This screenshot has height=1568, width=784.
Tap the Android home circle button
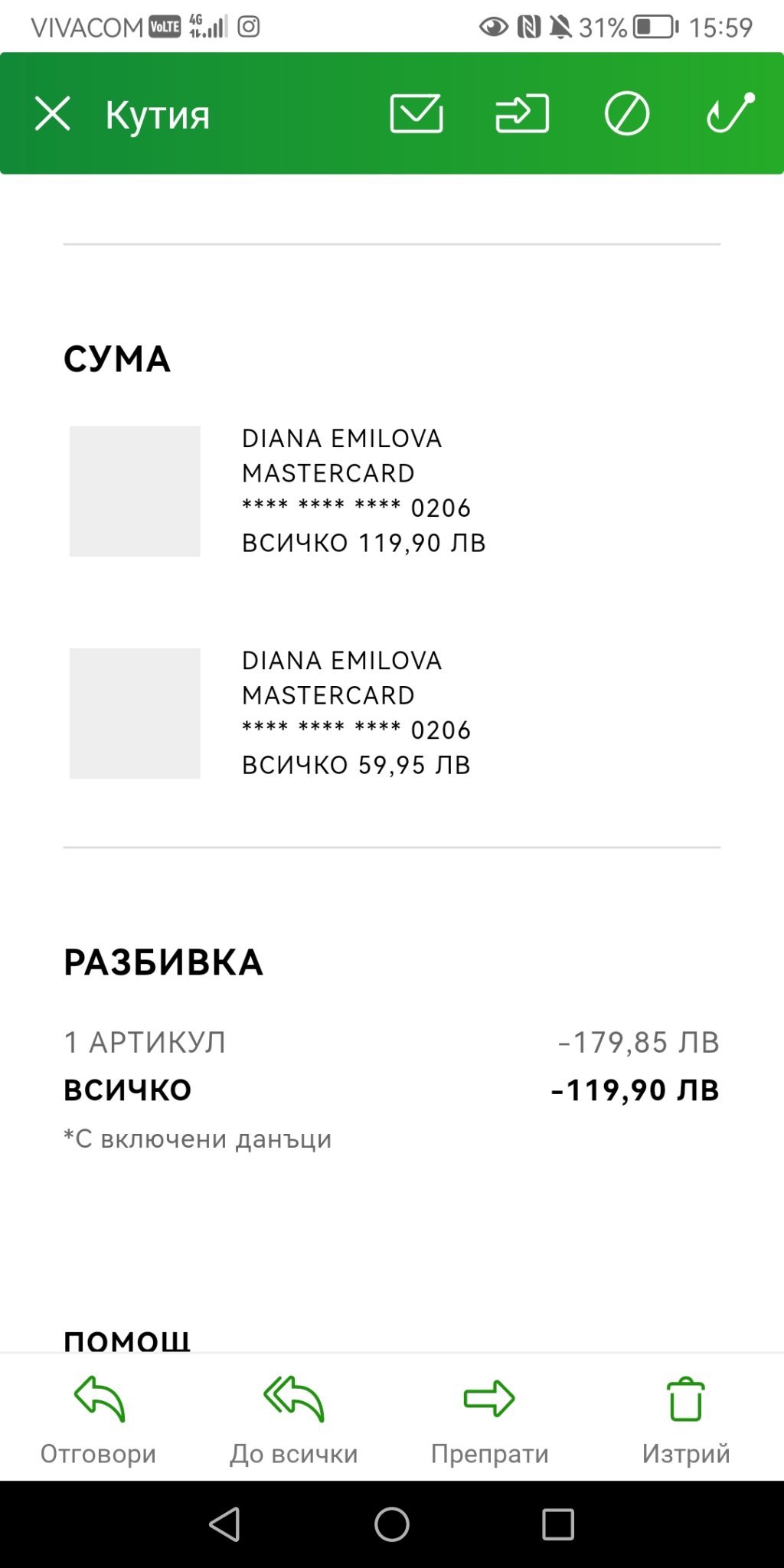tap(392, 1524)
